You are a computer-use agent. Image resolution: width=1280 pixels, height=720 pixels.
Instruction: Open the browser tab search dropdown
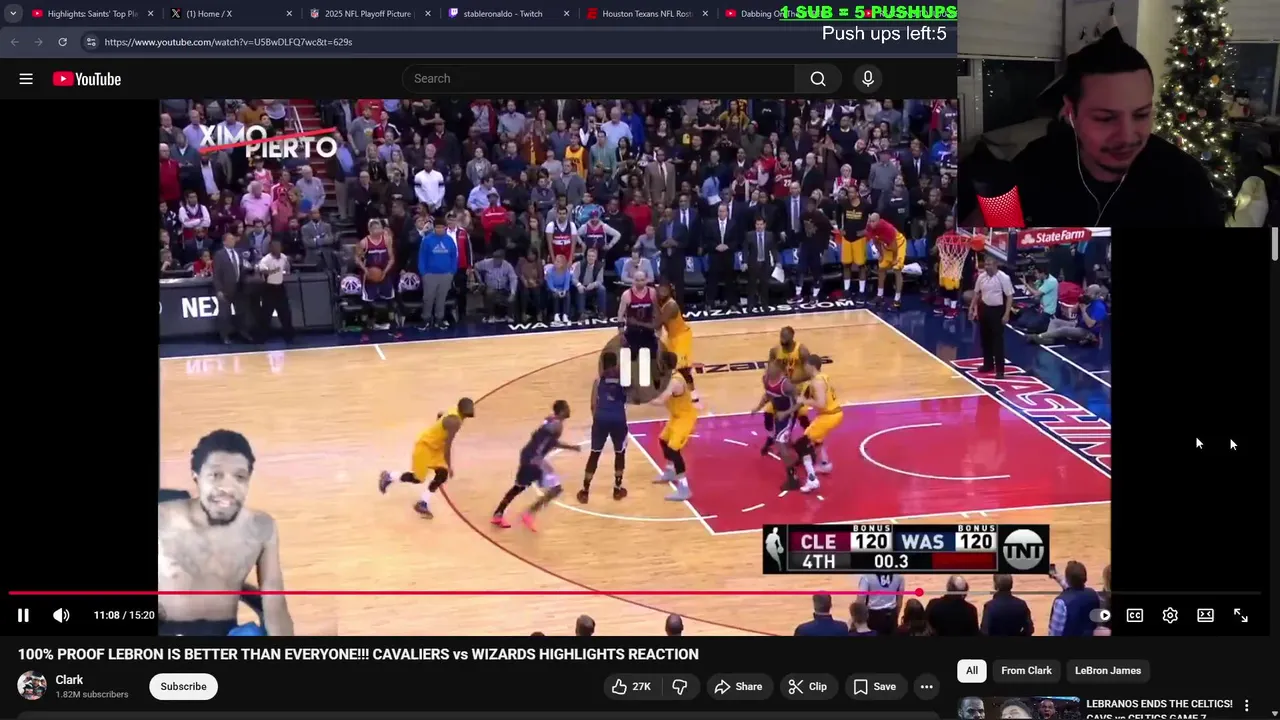point(13,14)
